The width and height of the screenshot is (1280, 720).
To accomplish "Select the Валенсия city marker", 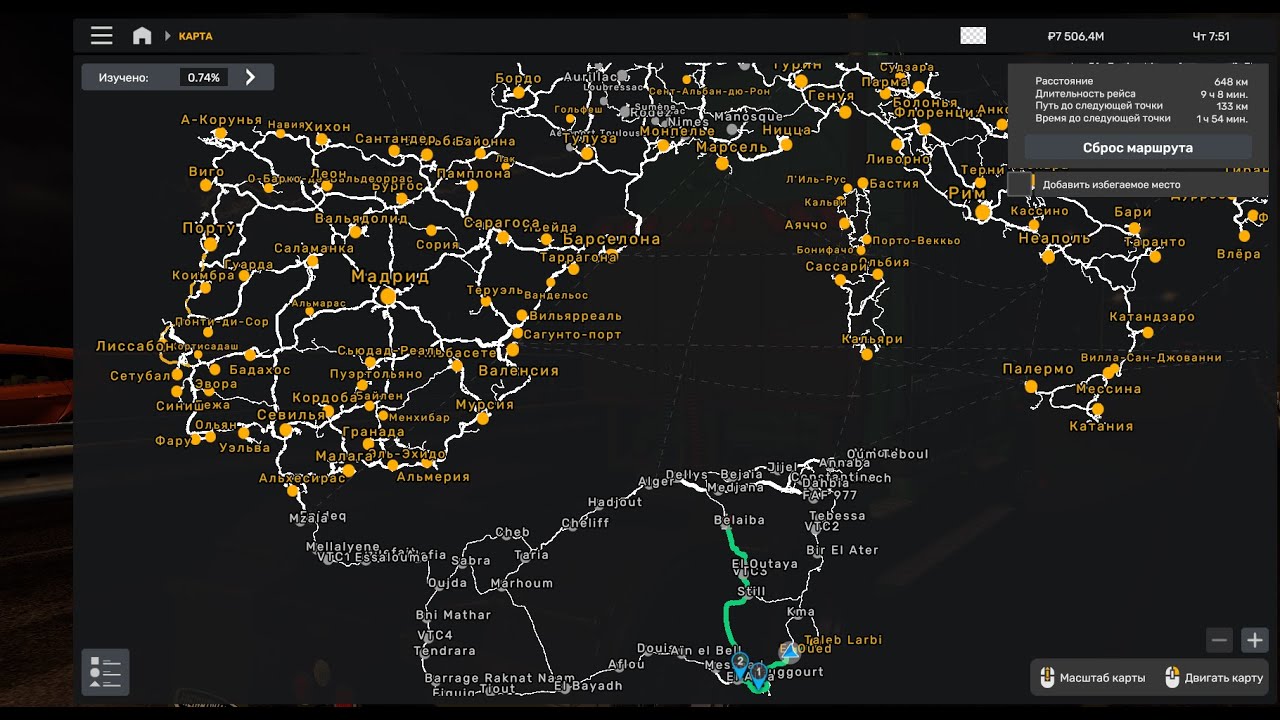I will pyautogui.click(x=513, y=350).
